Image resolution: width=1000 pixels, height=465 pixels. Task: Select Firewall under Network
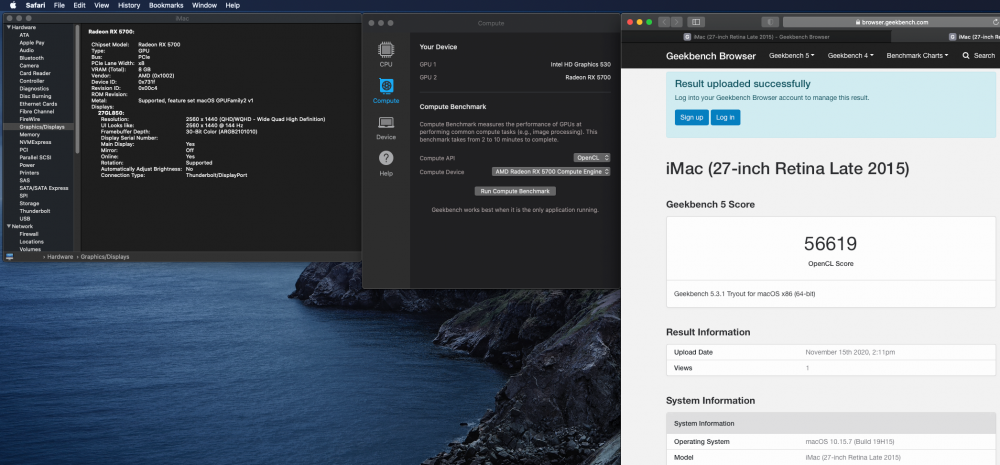(x=29, y=234)
